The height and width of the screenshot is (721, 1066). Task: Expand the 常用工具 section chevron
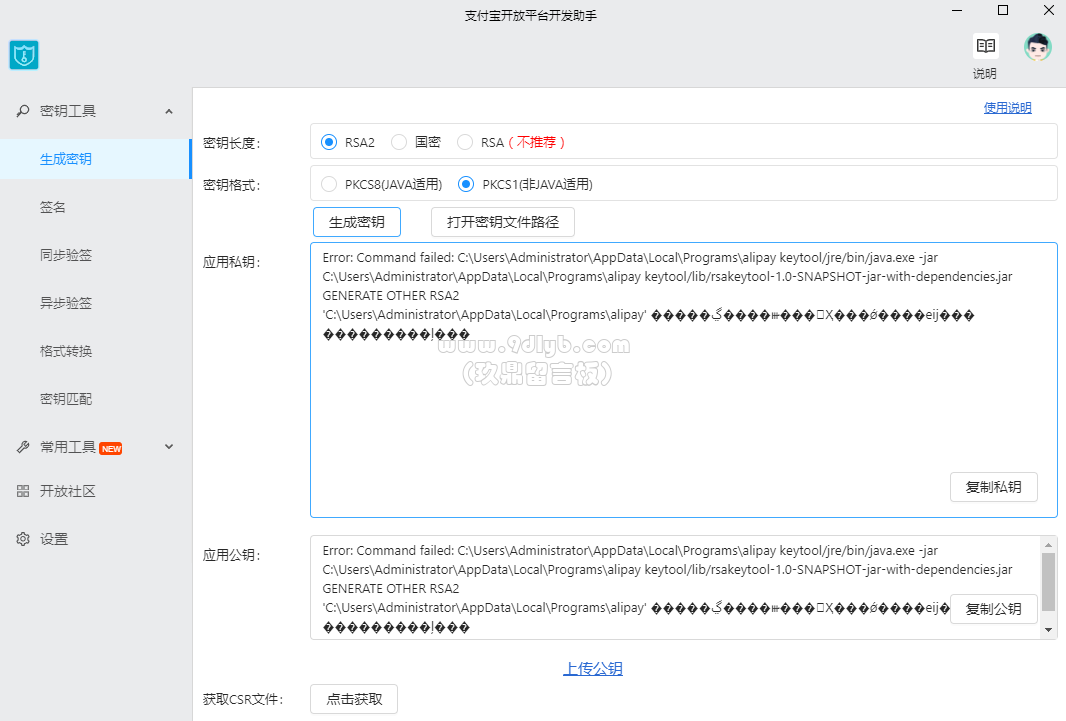pos(169,446)
